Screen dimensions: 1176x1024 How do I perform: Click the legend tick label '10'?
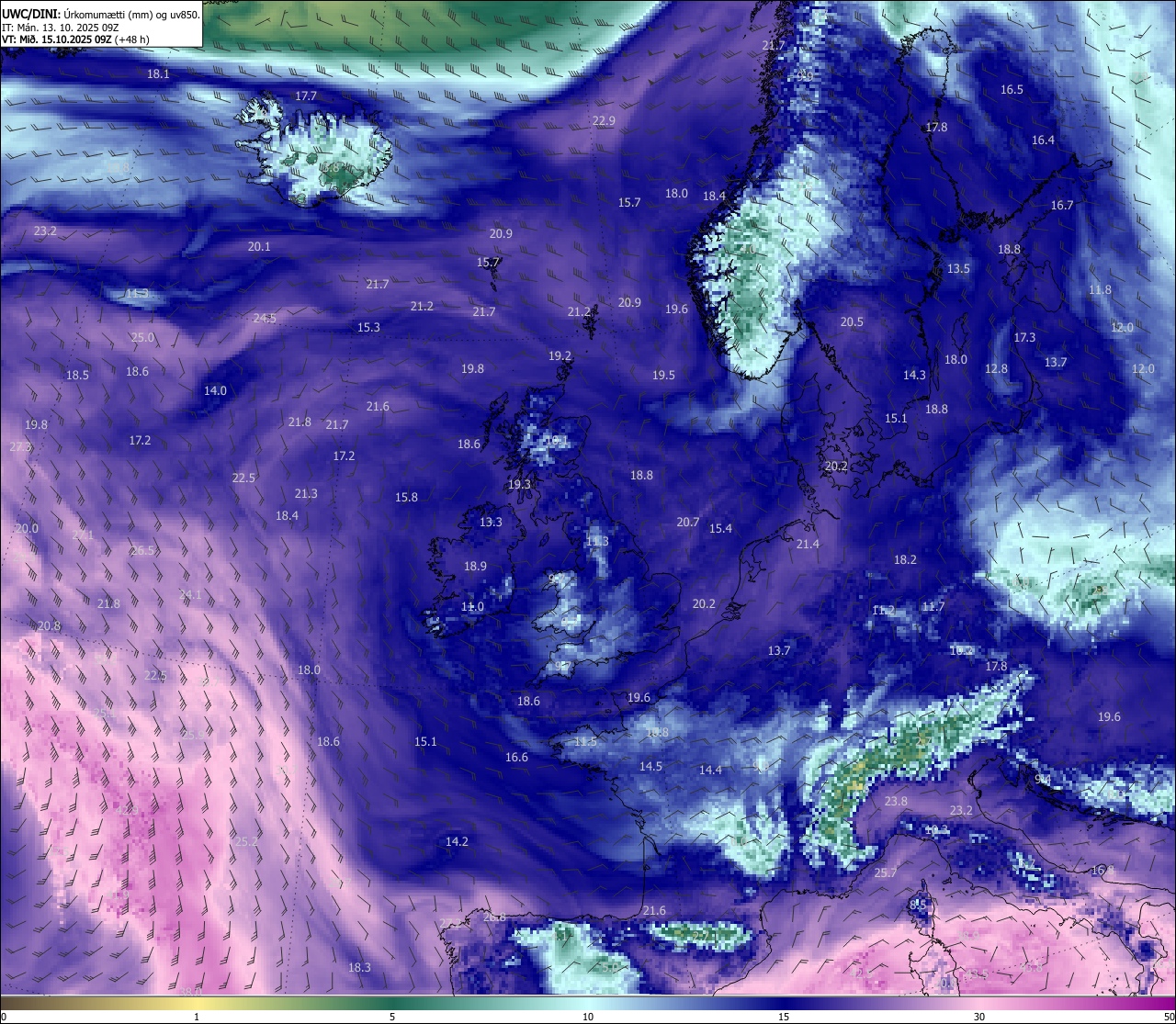588,1017
